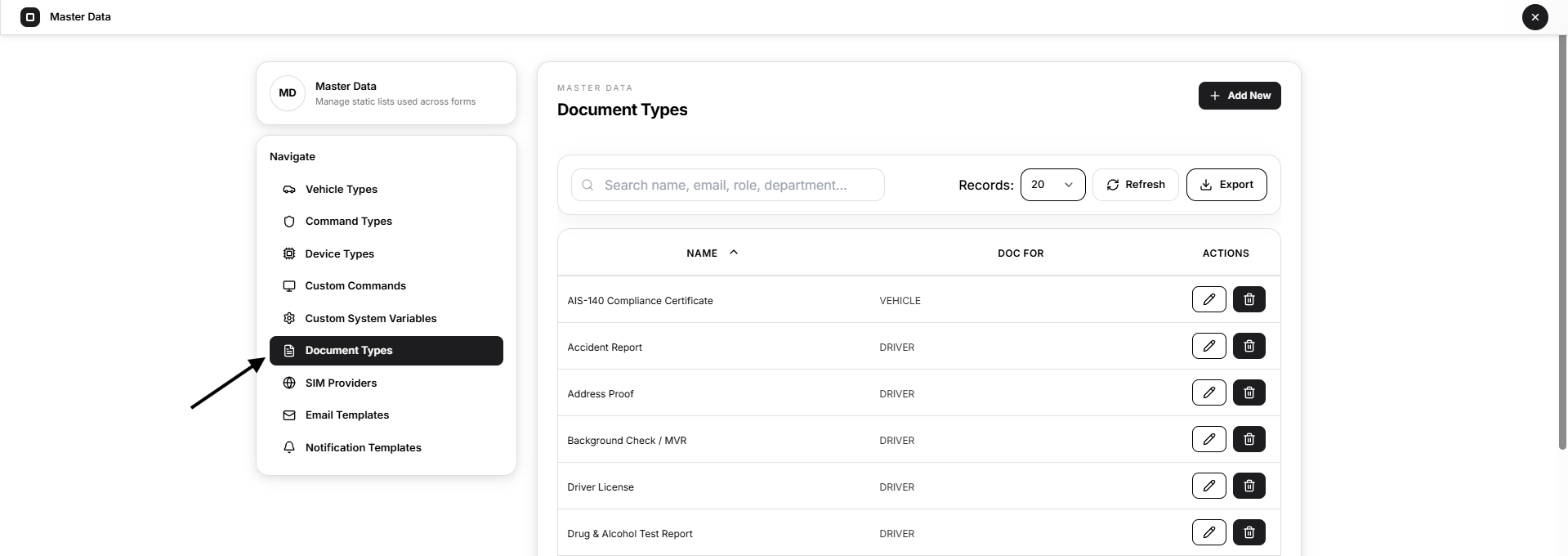
Task: Click DRIVER value in Accident Report row
Action: pos(896,347)
